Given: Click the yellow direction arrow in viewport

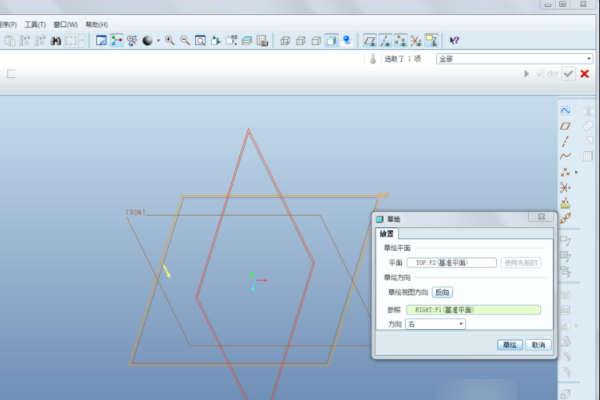Looking at the screenshot, I should pyautogui.click(x=167, y=271).
